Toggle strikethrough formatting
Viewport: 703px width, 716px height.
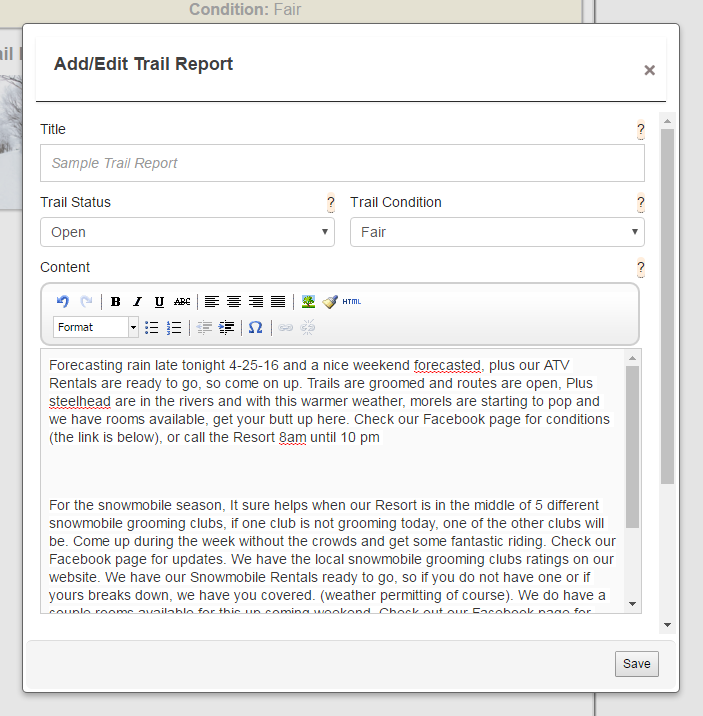(x=181, y=301)
